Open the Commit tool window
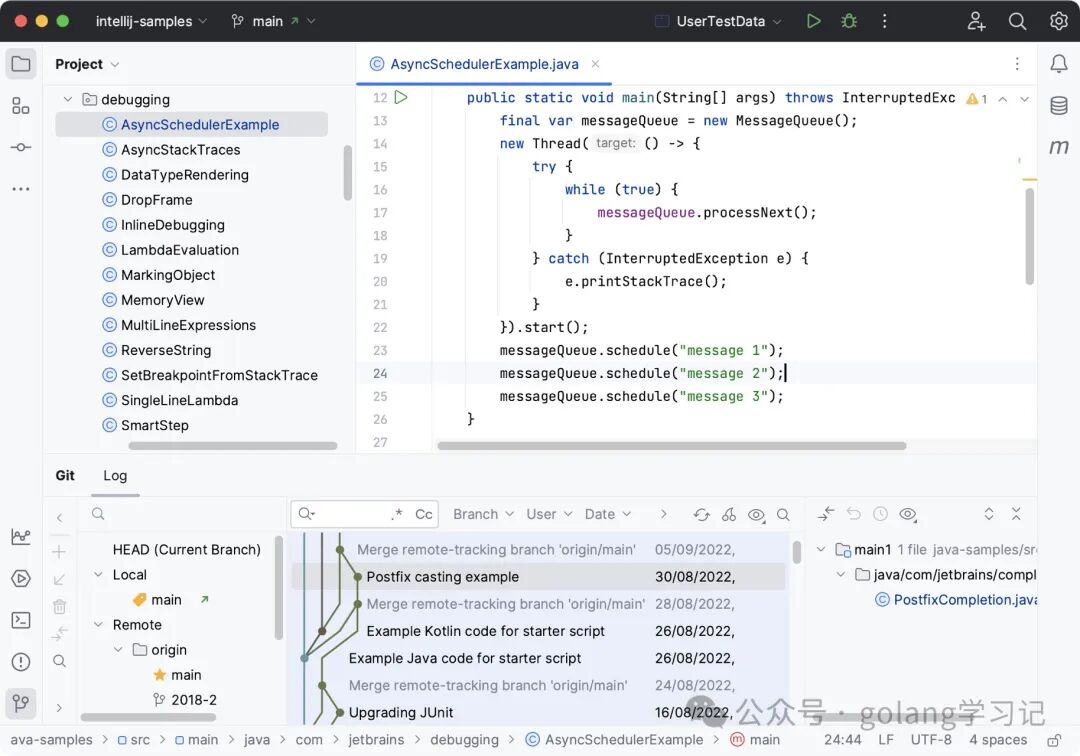Viewport: 1080px width, 756px height. tap(20, 147)
